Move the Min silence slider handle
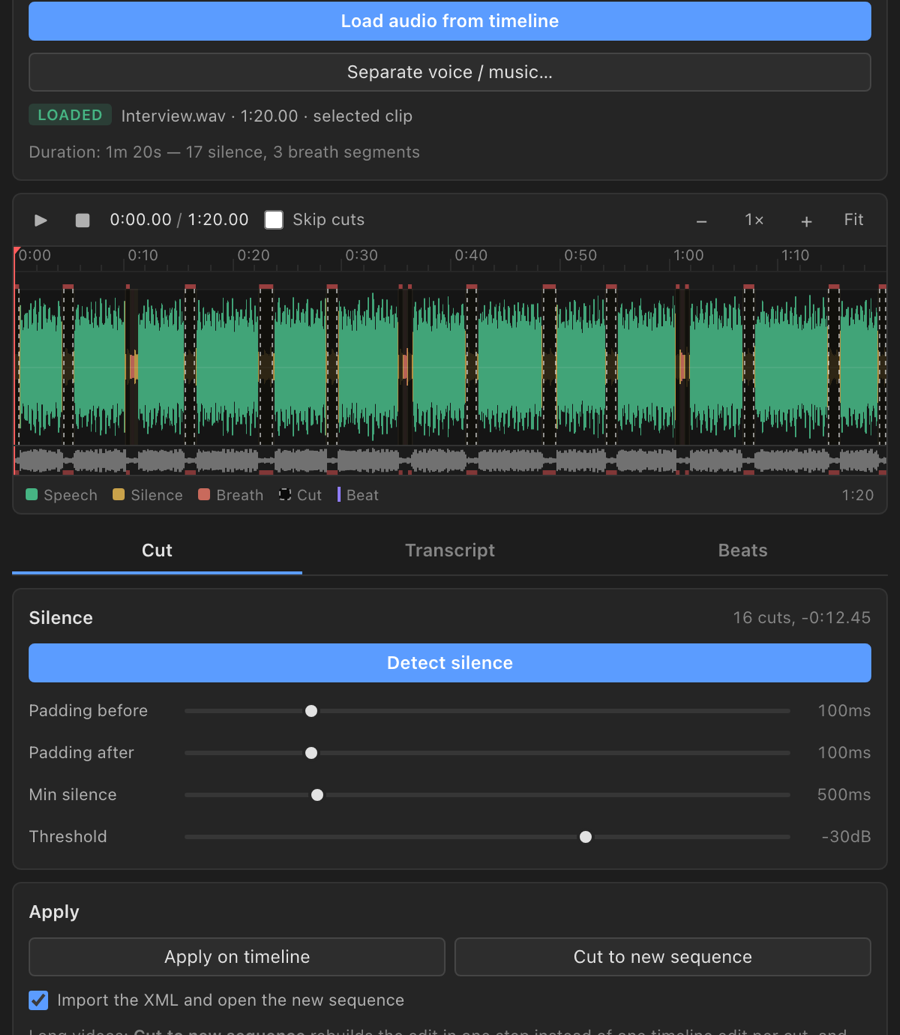This screenshot has width=900, height=1035. coord(317,795)
